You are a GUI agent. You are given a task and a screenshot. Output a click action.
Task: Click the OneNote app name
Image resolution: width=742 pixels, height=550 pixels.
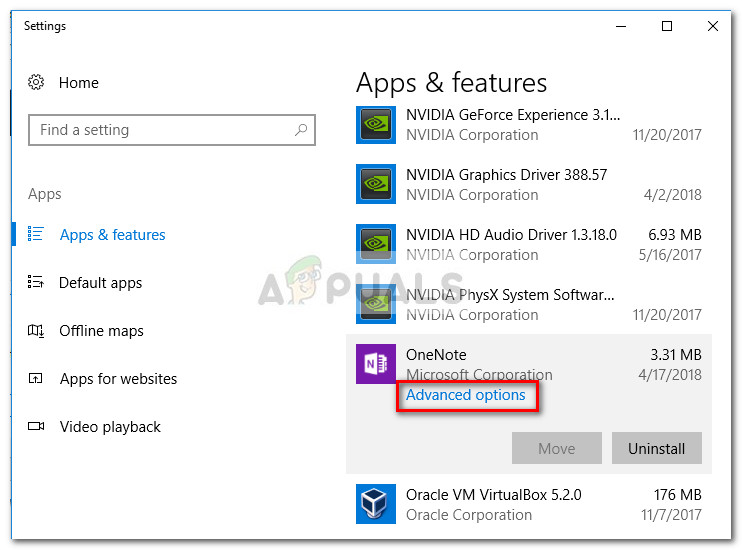click(436, 355)
